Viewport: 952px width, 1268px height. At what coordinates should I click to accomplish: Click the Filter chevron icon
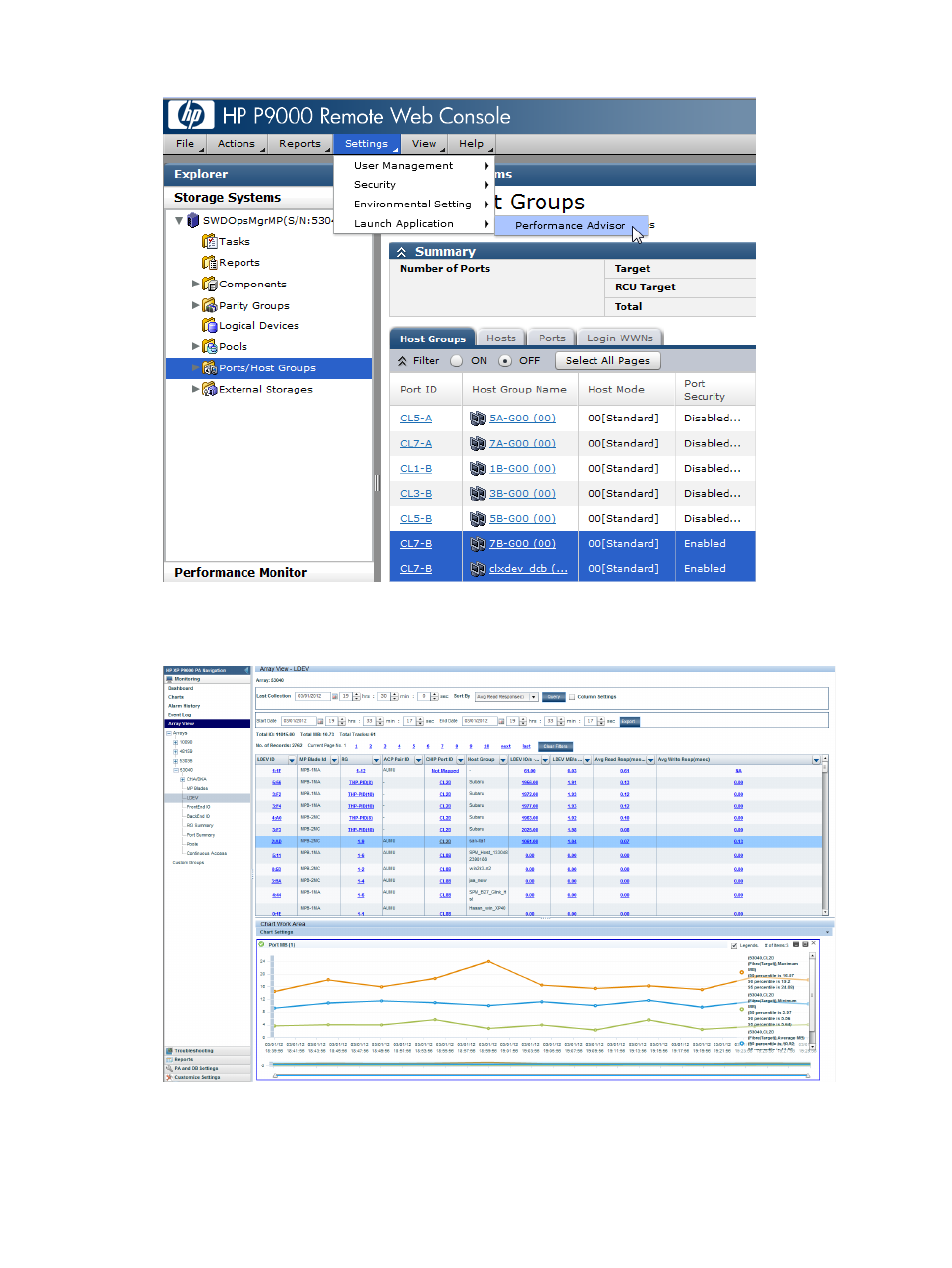(402, 361)
